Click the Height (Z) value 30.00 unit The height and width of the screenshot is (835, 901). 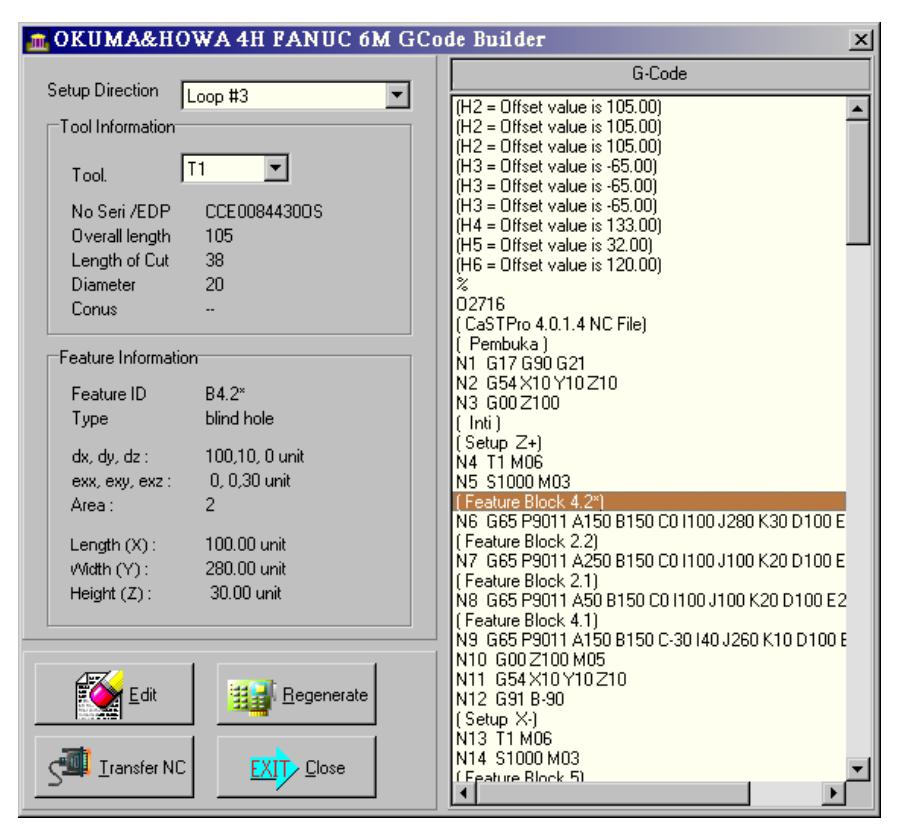tap(245, 593)
